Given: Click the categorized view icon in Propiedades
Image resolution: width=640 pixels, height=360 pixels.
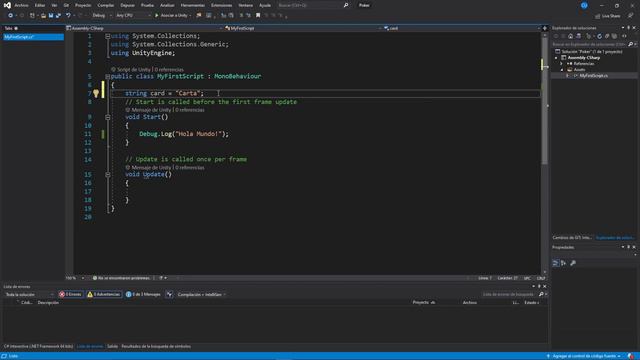Looking at the screenshot, I should click(x=556, y=263).
